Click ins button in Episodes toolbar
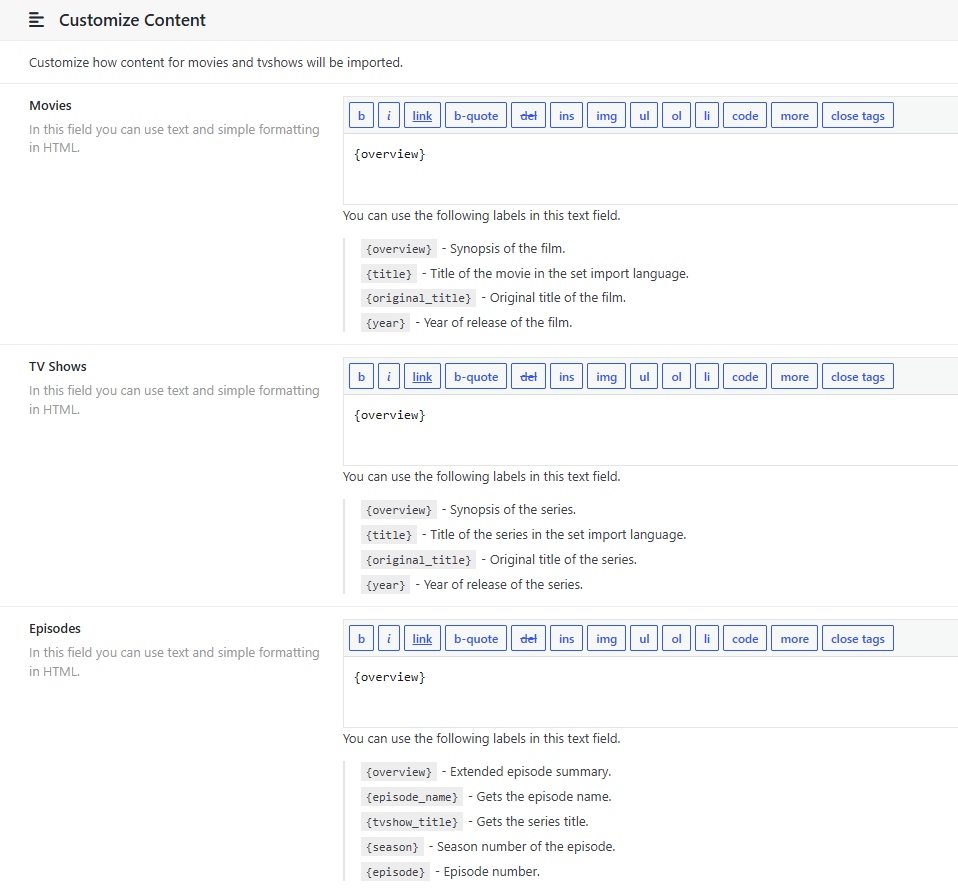The image size is (958, 892). (x=566, y=638)
